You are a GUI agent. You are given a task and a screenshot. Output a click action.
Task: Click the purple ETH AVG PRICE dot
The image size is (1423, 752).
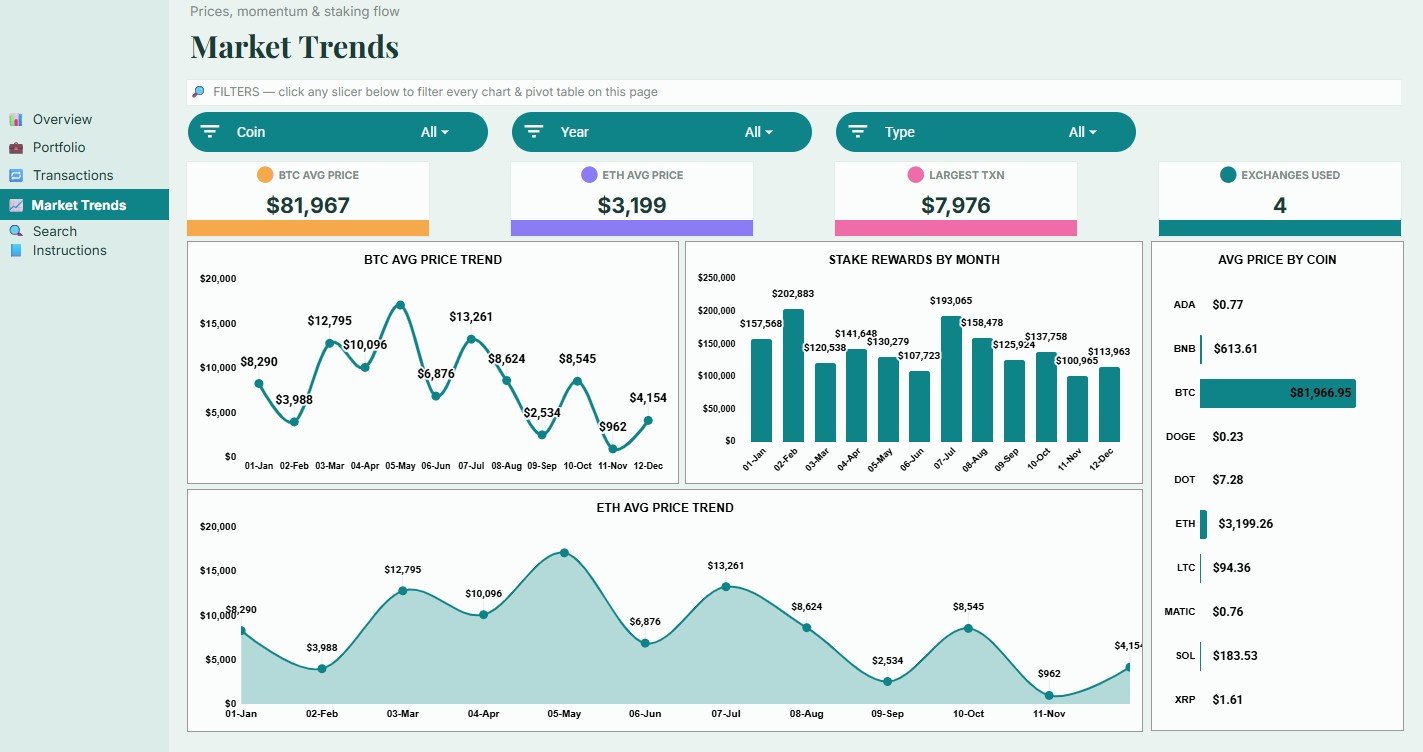coord(589,175)
